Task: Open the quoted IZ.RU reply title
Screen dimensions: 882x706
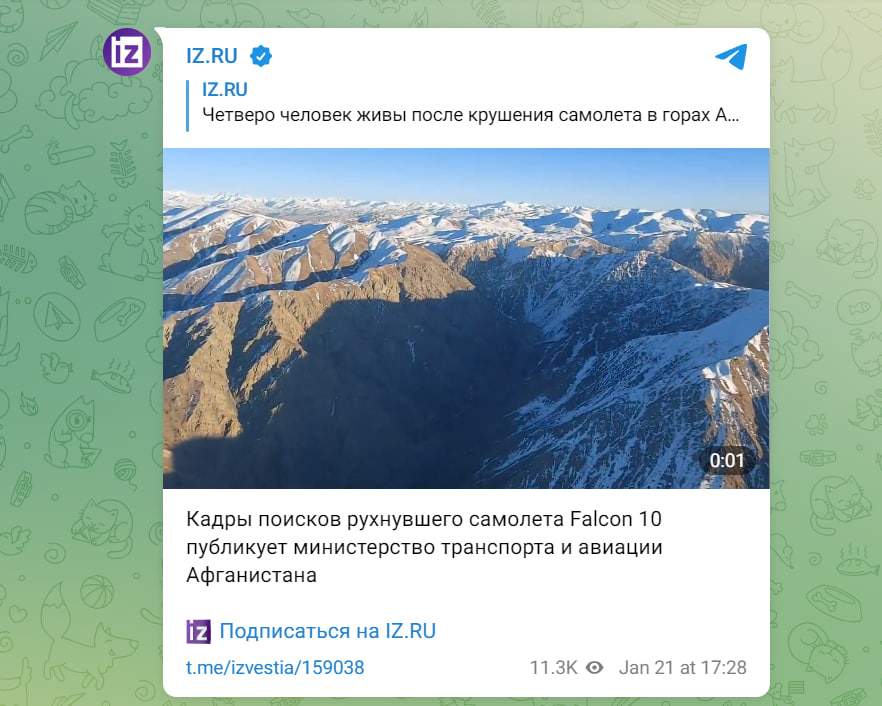Action: point(224,89)
